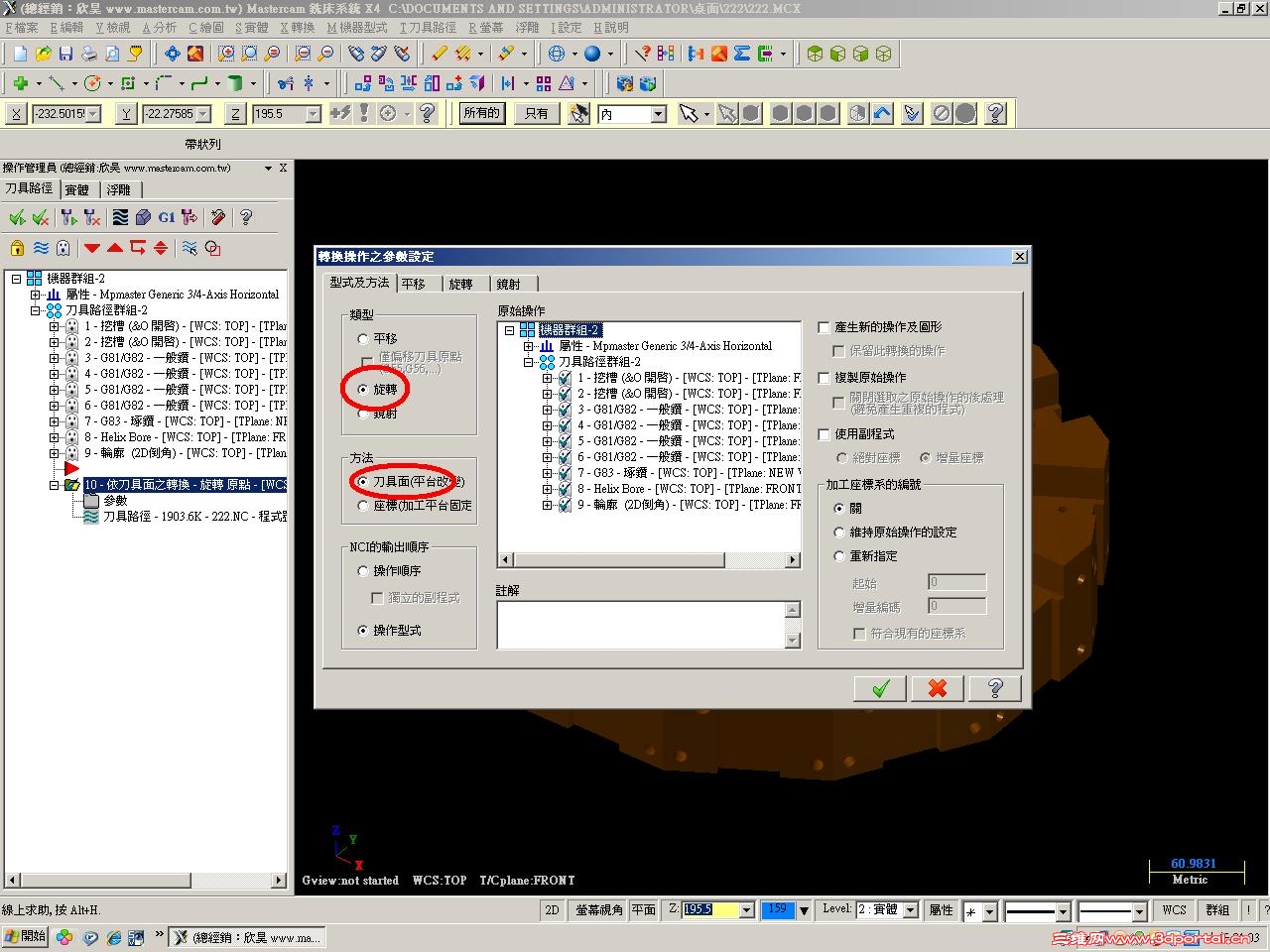This screenshot has height=952, width=1270.
Task: Open the 內 selection mode dropdown
Action: [x=658, y=114]
